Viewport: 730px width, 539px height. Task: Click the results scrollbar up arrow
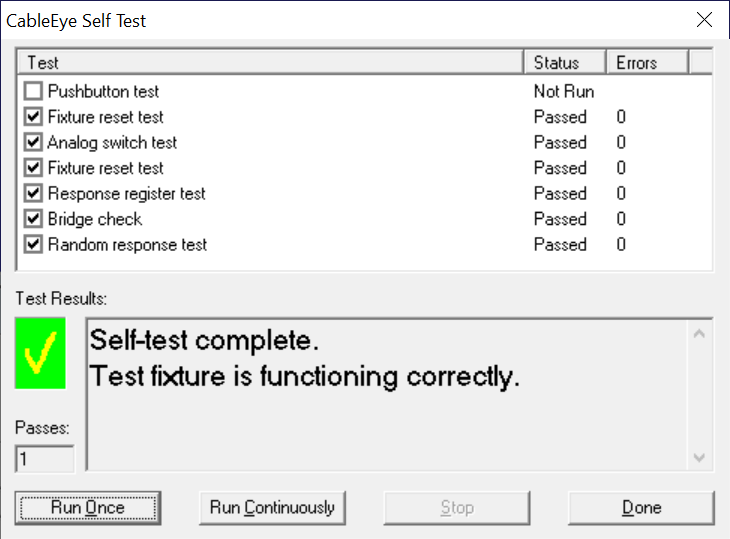[x=699, y=334]
